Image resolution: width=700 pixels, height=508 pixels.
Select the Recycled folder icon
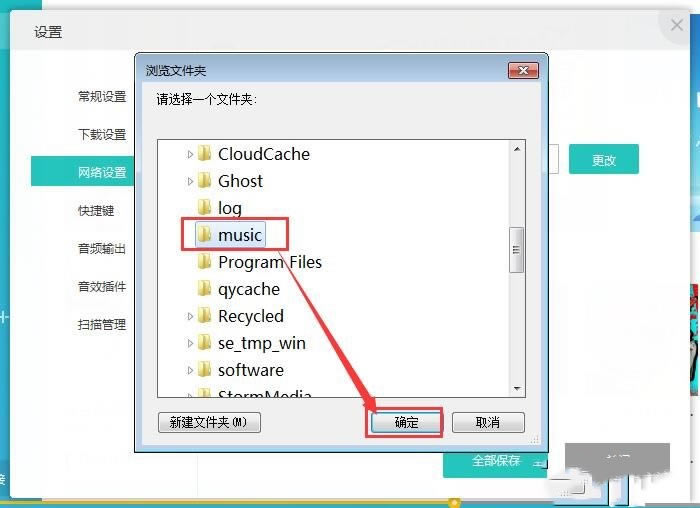(x=205, y=316)
